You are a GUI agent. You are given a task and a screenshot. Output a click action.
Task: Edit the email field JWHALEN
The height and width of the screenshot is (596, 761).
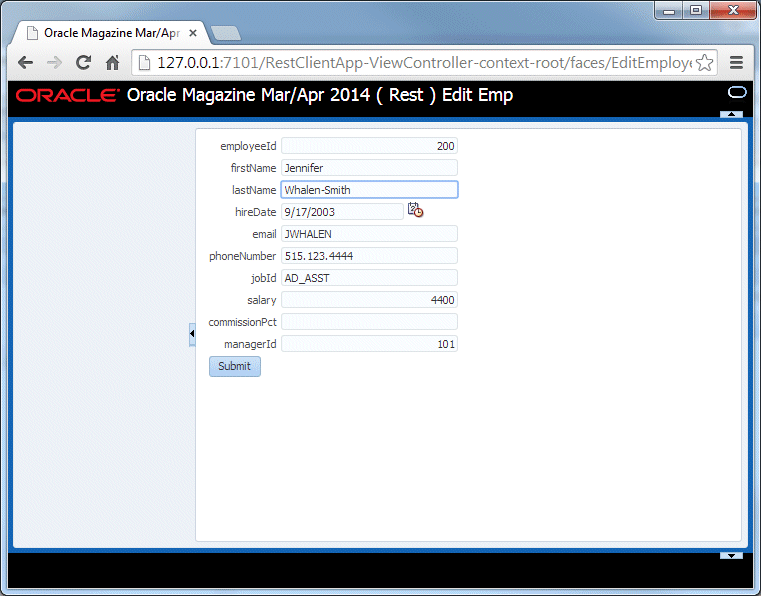[369, 234]
